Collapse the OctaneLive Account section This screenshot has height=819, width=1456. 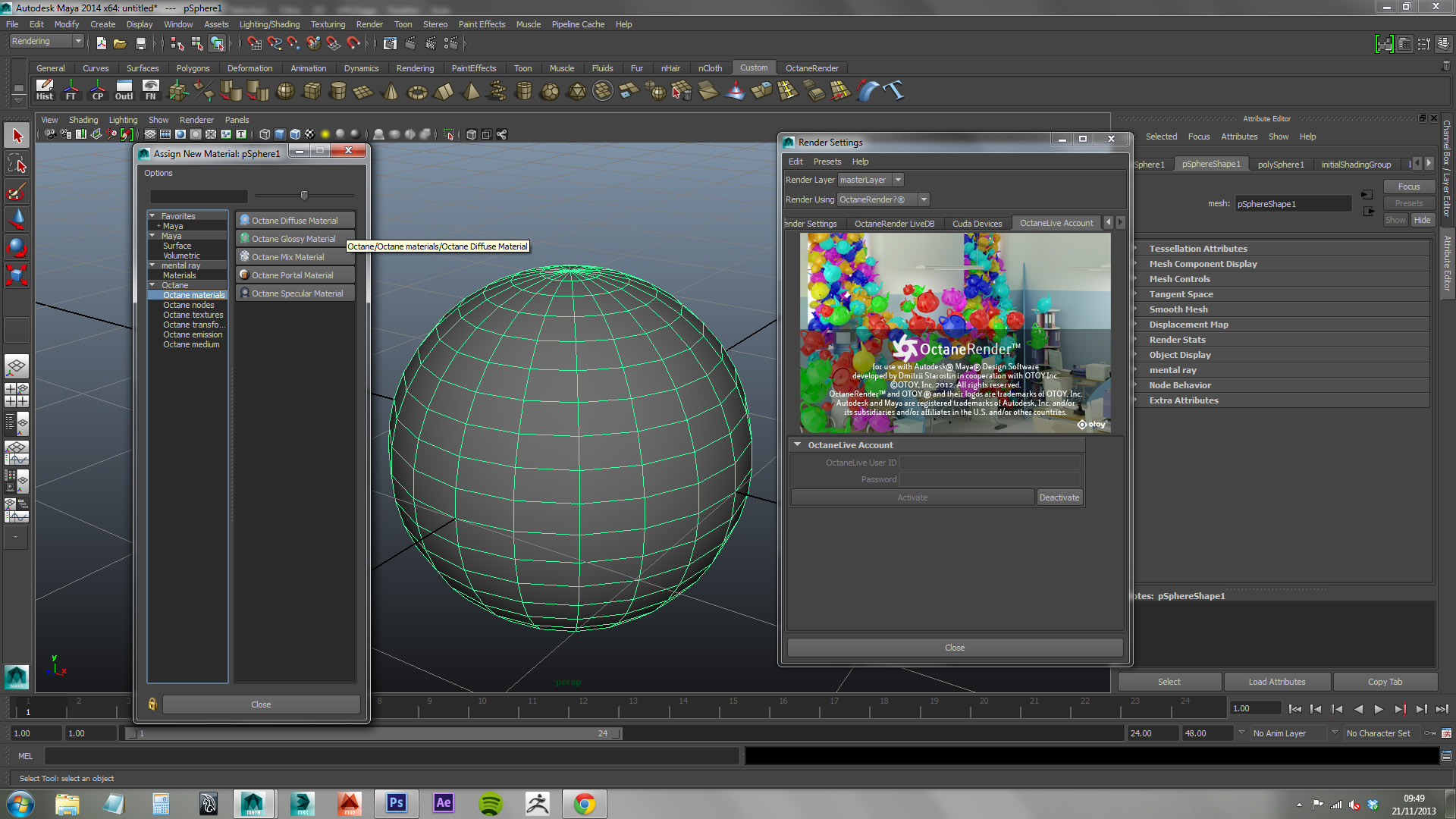(797, 445)
